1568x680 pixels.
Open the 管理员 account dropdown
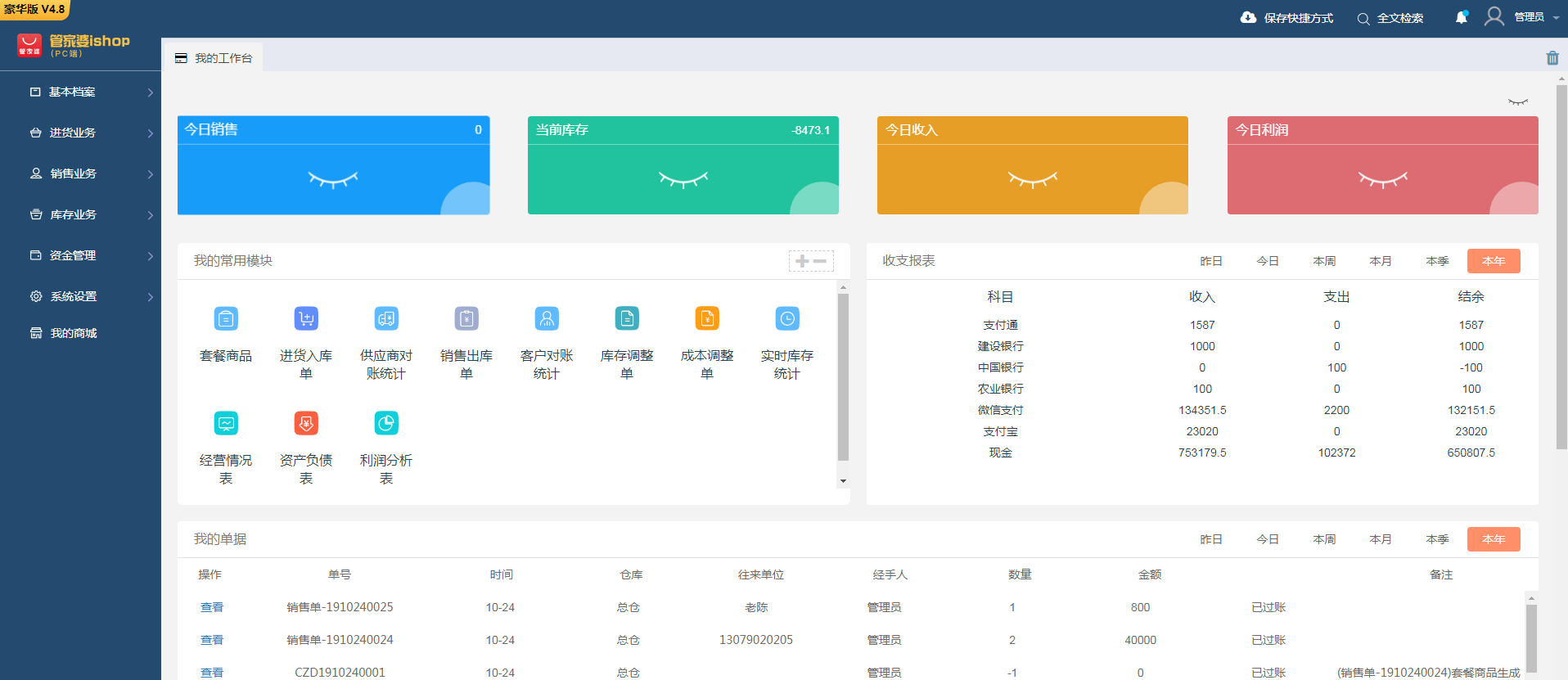click(x=1536, y=17)
